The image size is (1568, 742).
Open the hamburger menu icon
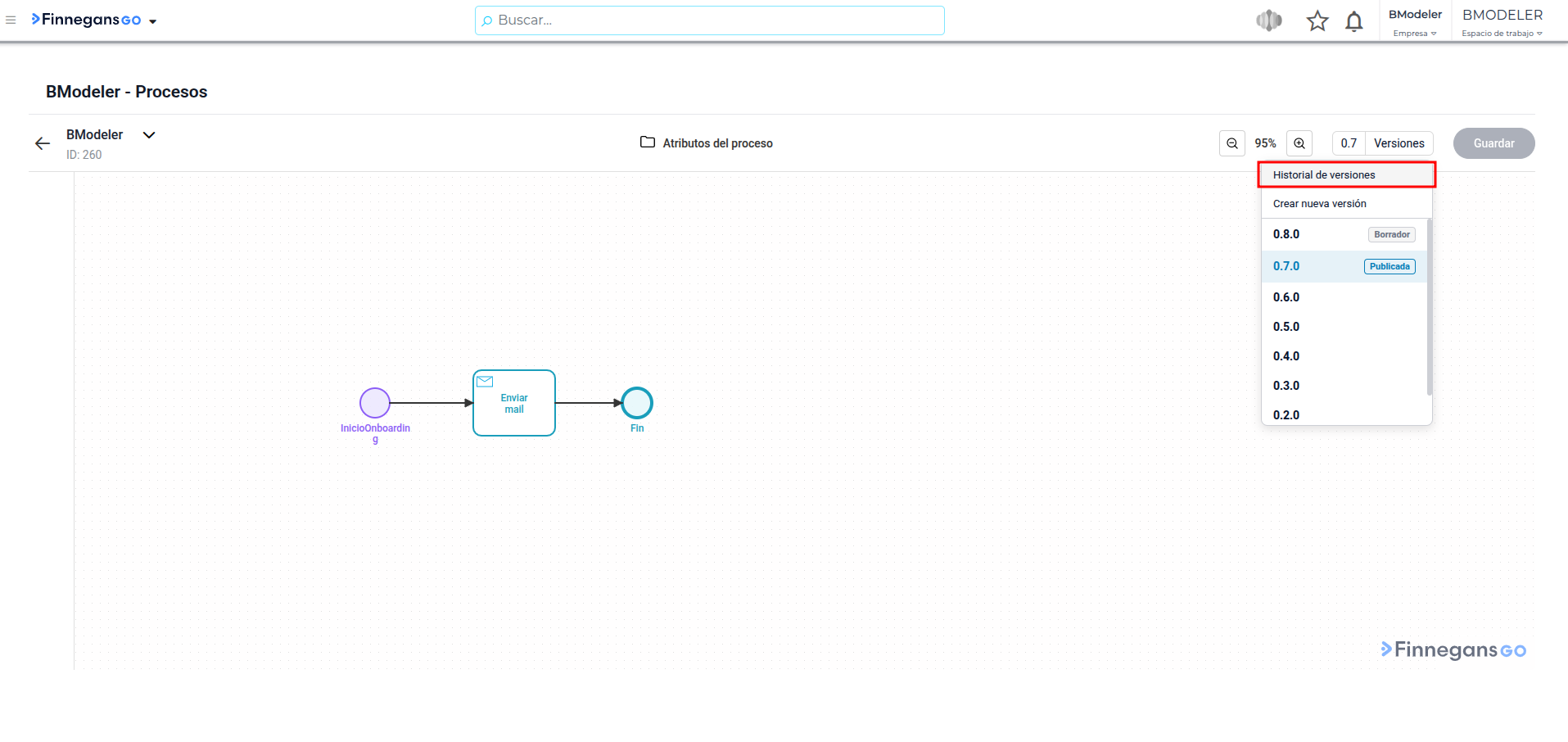pyautogui.click(x=11, y=20)
